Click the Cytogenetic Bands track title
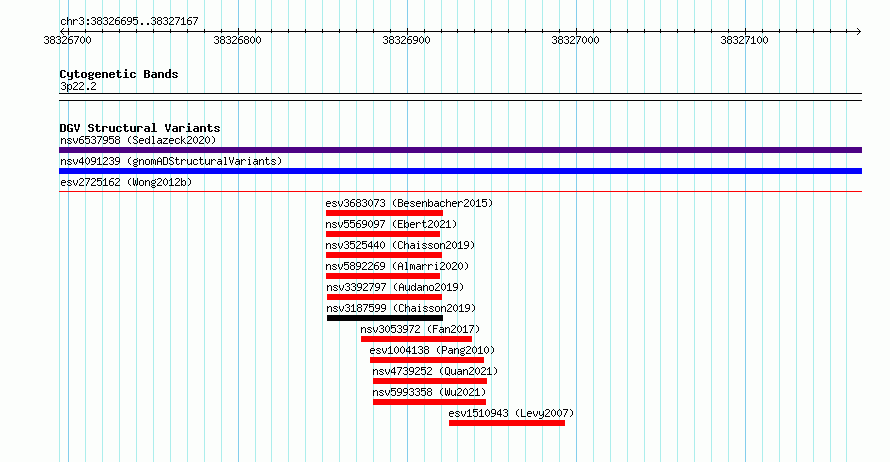 tap(119, 74)
